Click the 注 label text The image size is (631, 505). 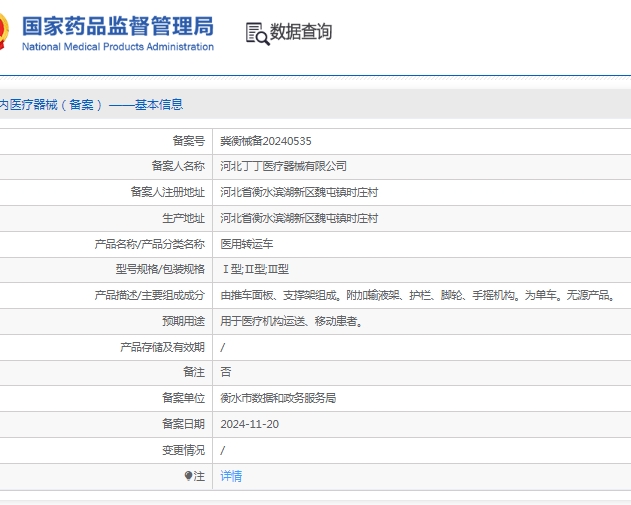(199, 476)
